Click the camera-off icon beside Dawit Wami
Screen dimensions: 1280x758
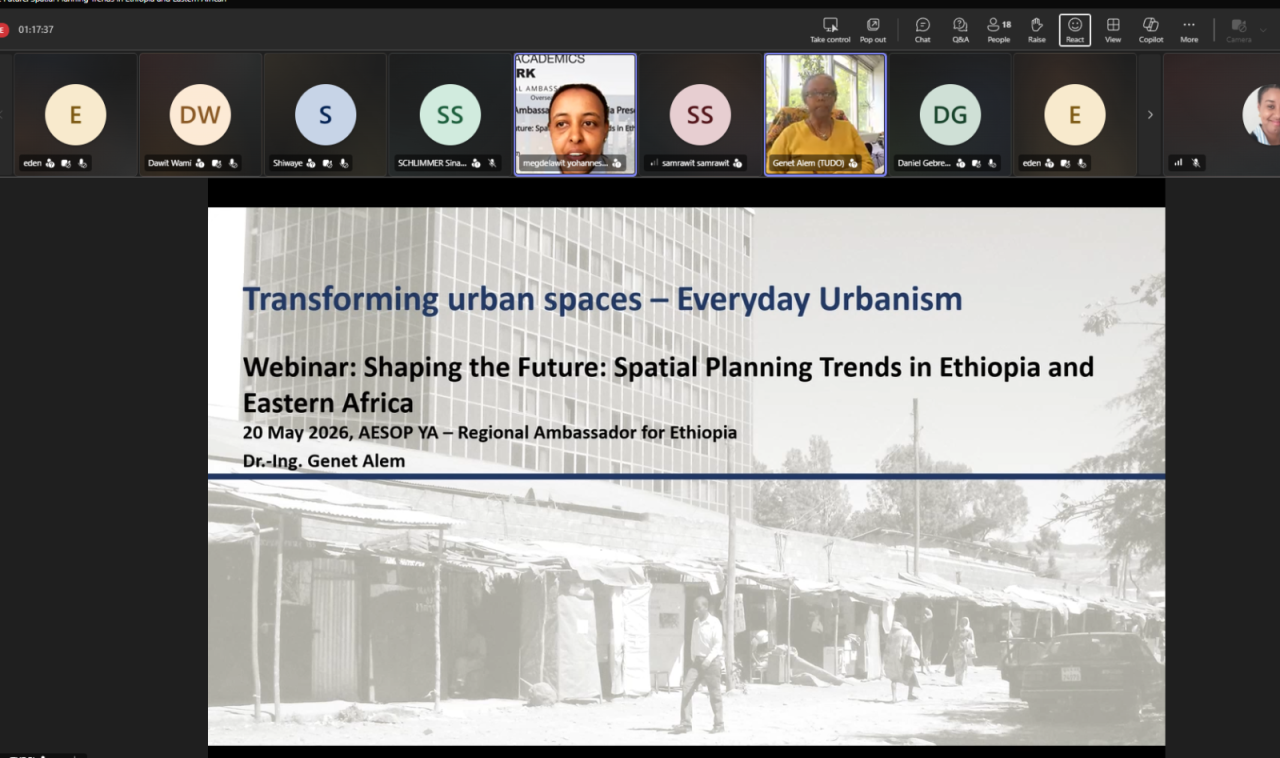click(x=216, y=163)
